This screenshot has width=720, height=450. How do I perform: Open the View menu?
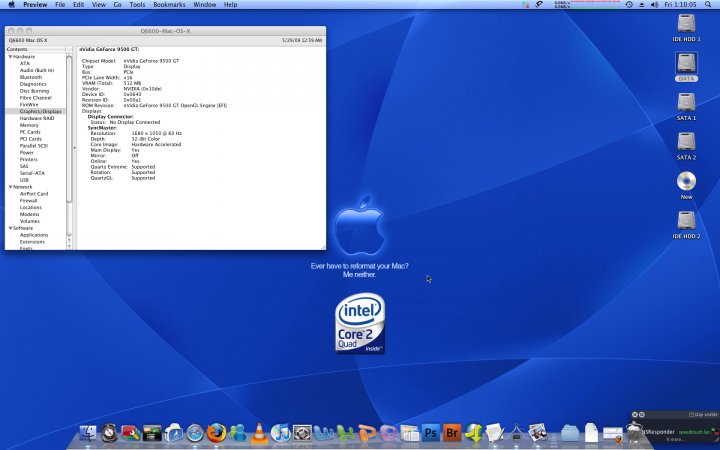point(99,5)
